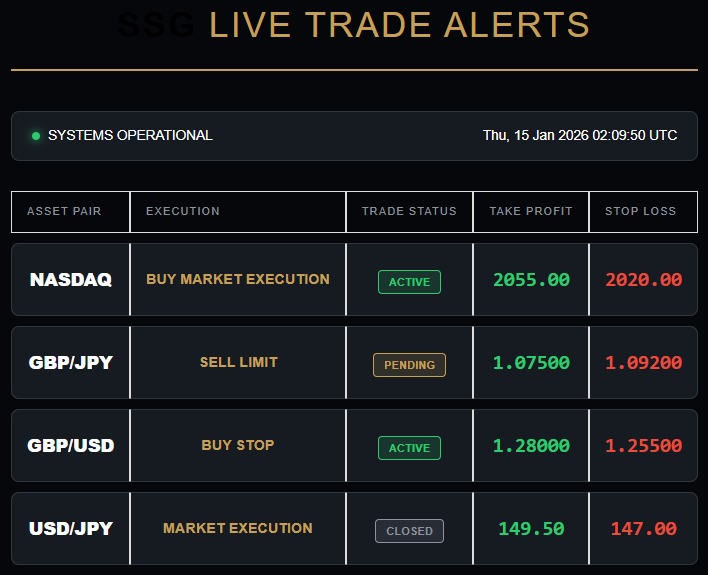Select the Take Profit column header
The height and width of the screenshot is (575, 708).
(531, 211)
